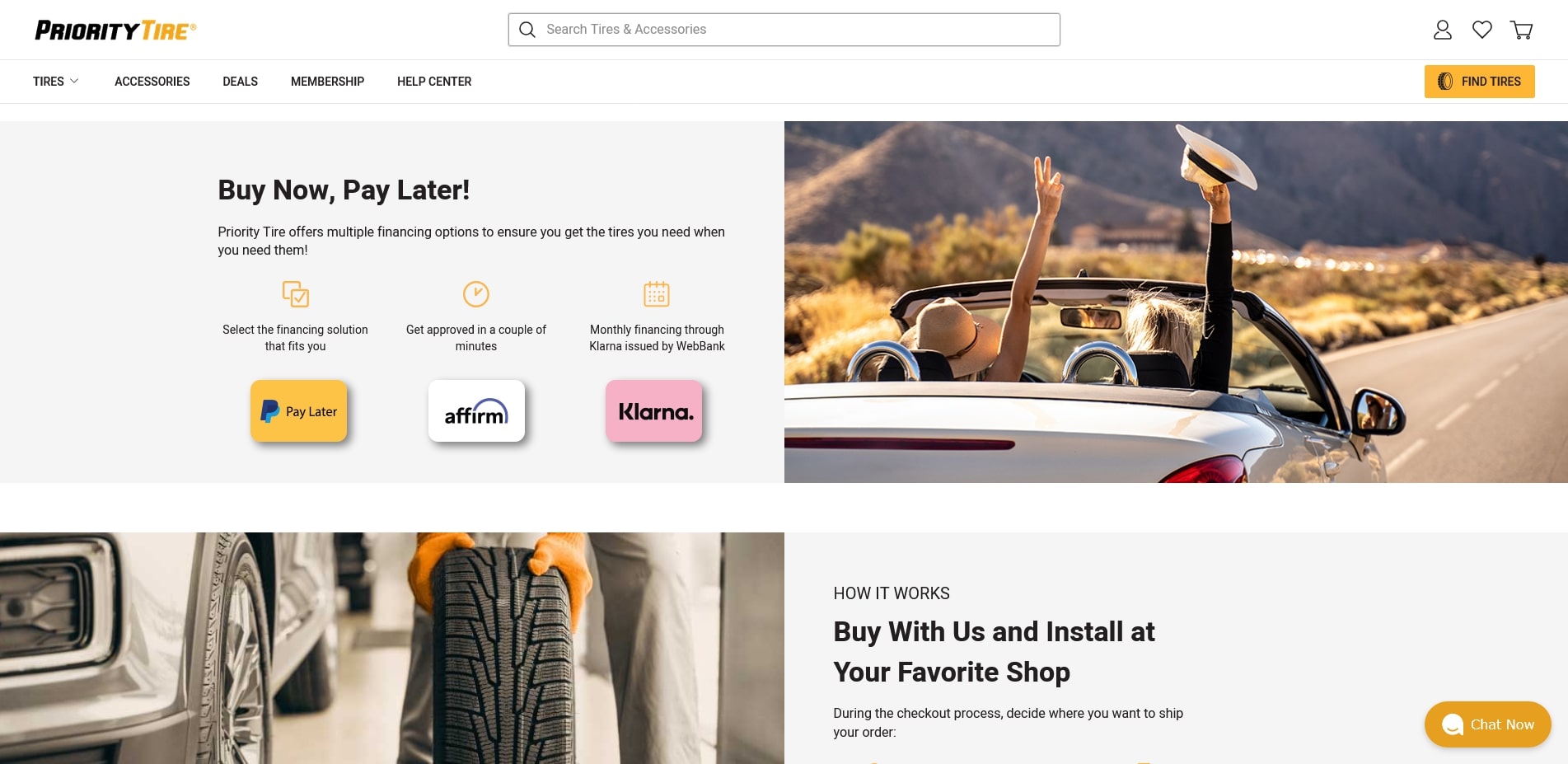Choose the Affirm financing option

pos(476,411)
